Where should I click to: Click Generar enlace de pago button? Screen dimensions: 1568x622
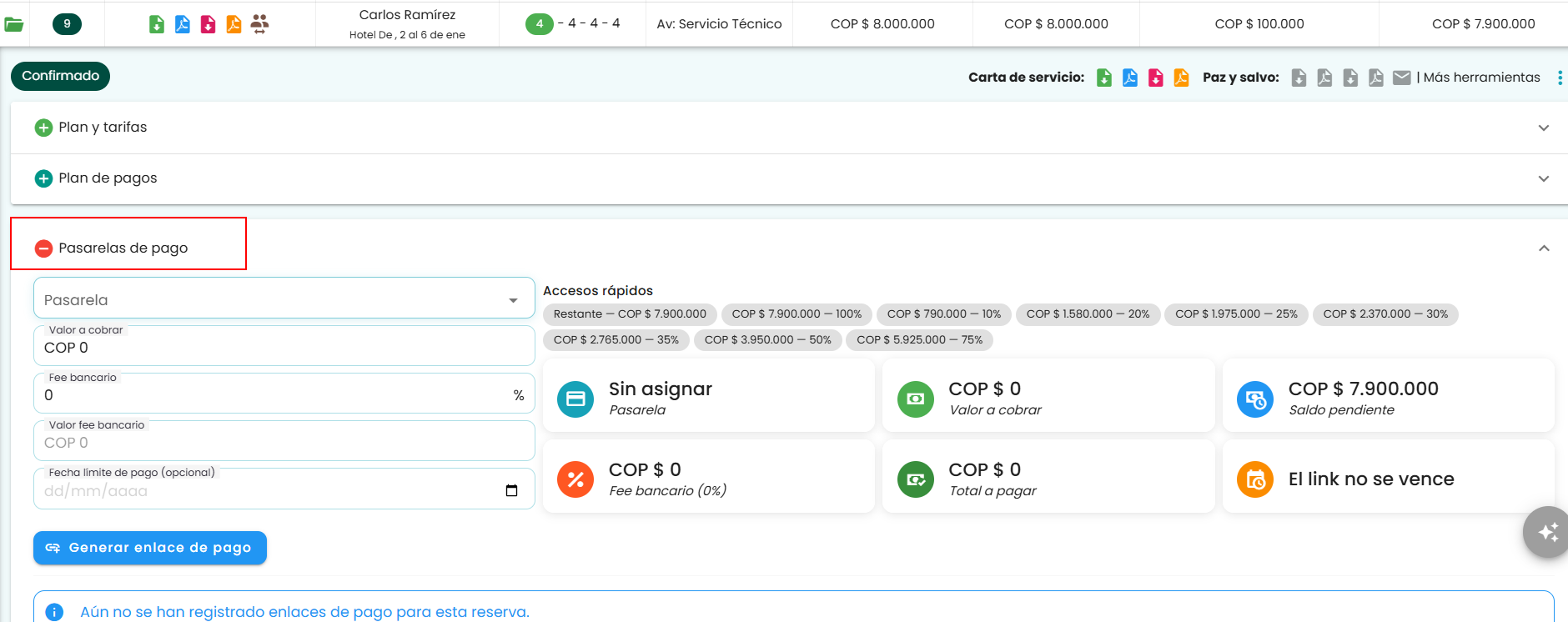pyautogui.click(x=150, y=548)
